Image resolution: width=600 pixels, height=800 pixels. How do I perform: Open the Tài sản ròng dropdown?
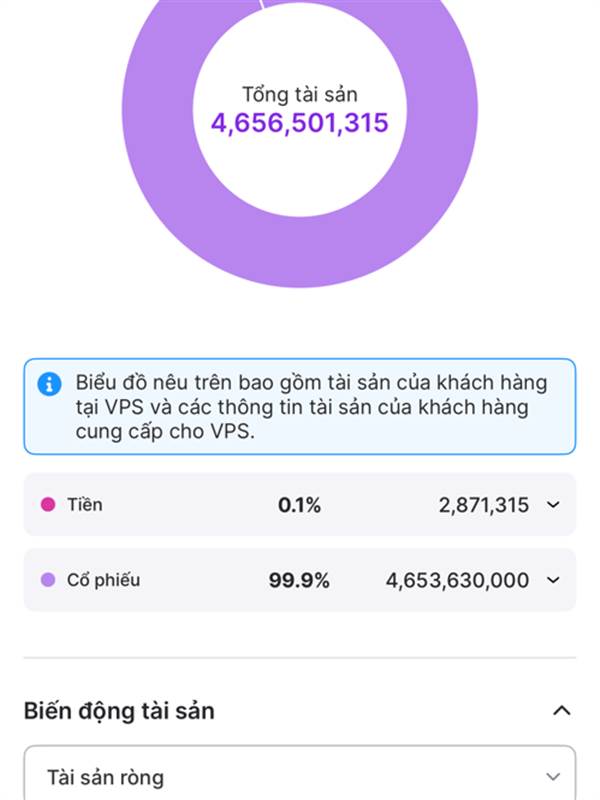point(300,777)
